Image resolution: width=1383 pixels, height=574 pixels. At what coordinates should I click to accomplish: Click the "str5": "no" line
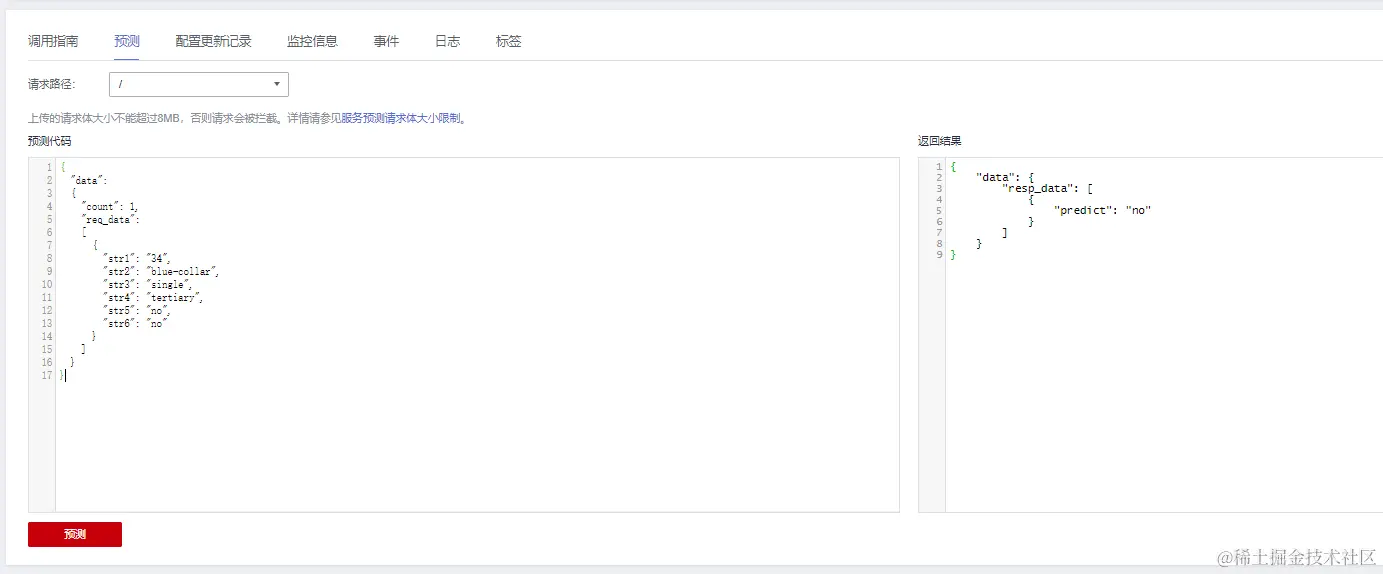click(x=137, y=310)
